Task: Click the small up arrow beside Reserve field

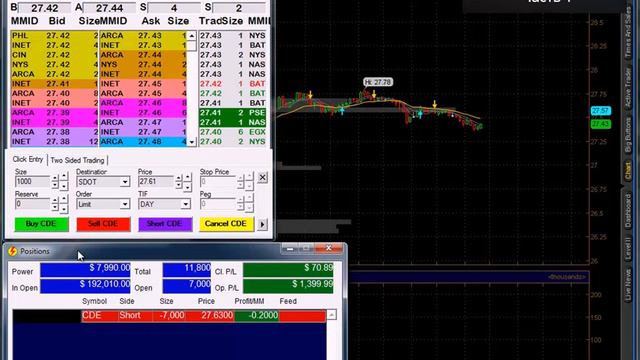Action: (x=55, y=201)
